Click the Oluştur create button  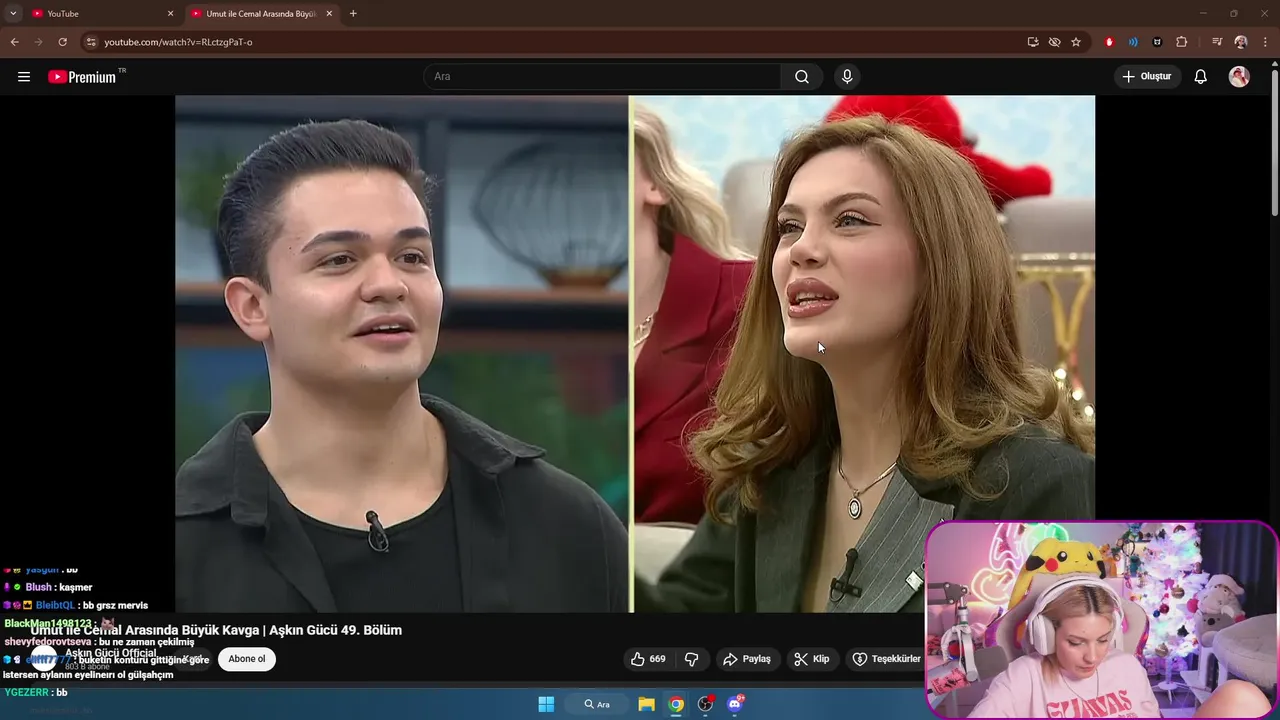click(1147, 77)
